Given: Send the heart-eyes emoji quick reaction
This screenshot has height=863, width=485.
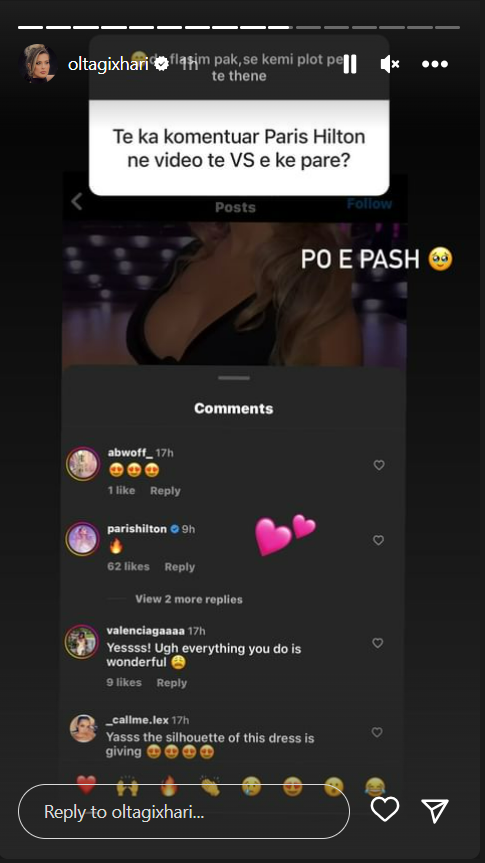Looking at the screenshot, I should 292,786.
